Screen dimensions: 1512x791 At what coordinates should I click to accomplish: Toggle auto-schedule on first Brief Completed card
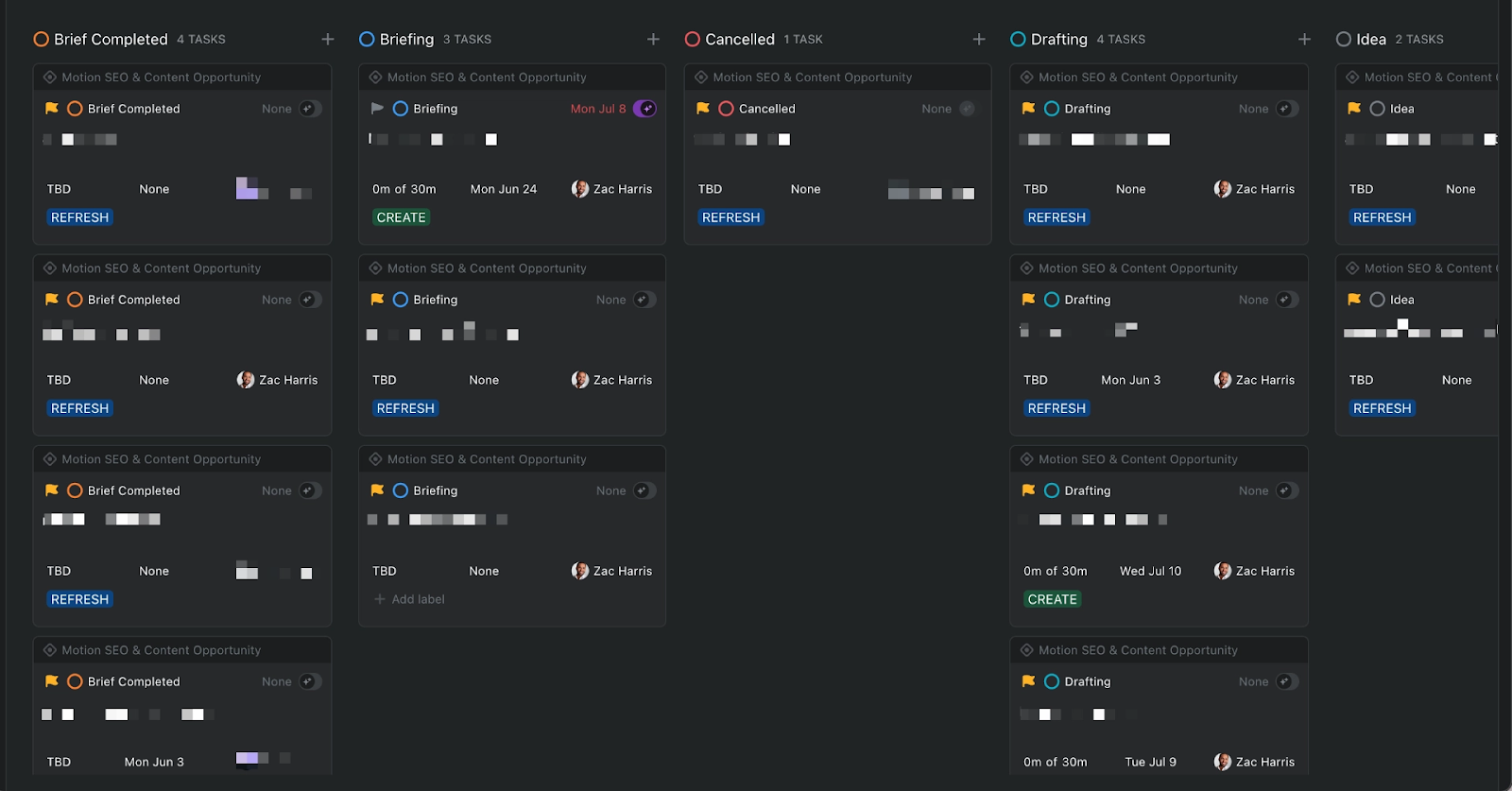(310, 109)
